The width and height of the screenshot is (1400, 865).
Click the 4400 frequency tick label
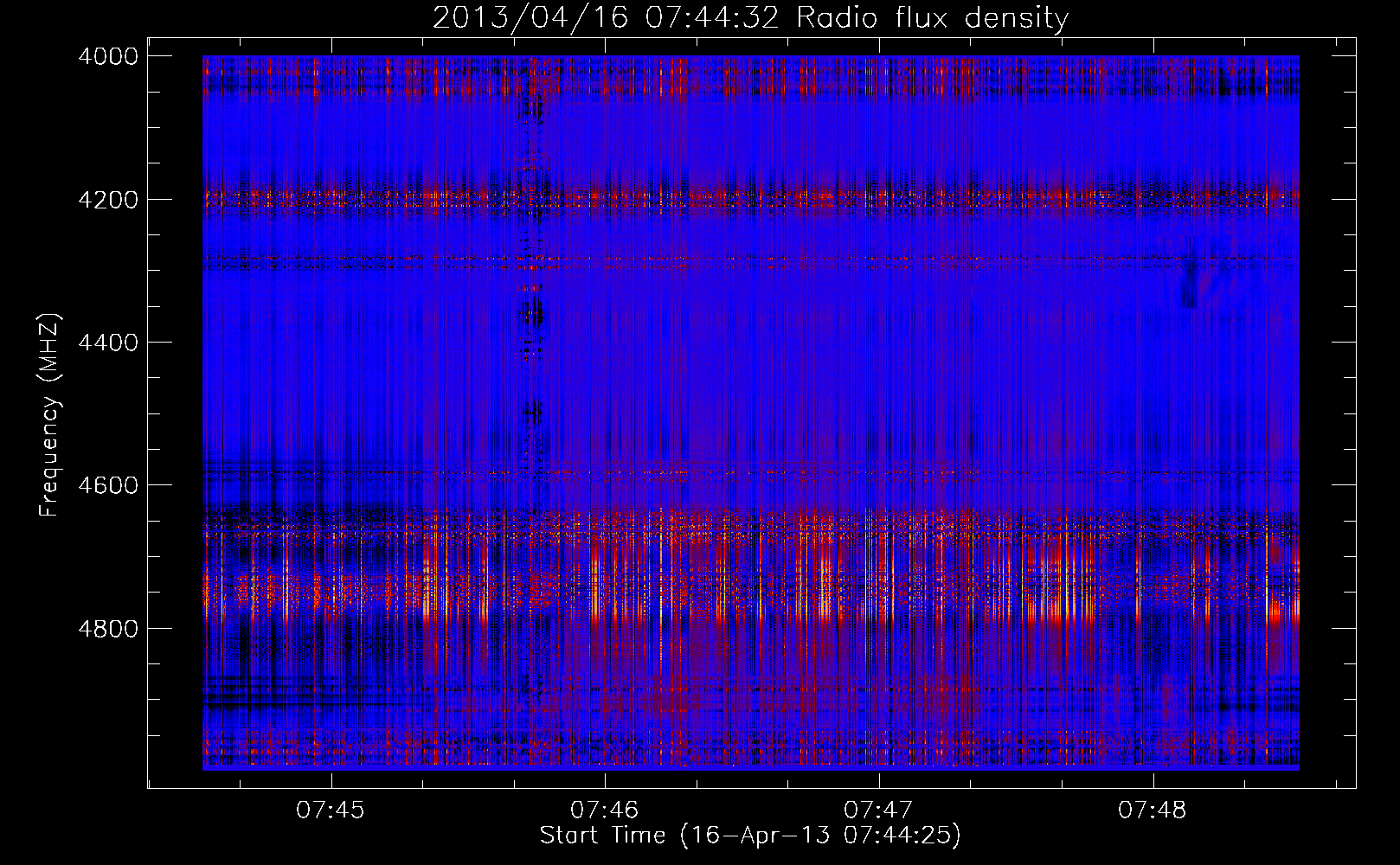tap(108, 343)
